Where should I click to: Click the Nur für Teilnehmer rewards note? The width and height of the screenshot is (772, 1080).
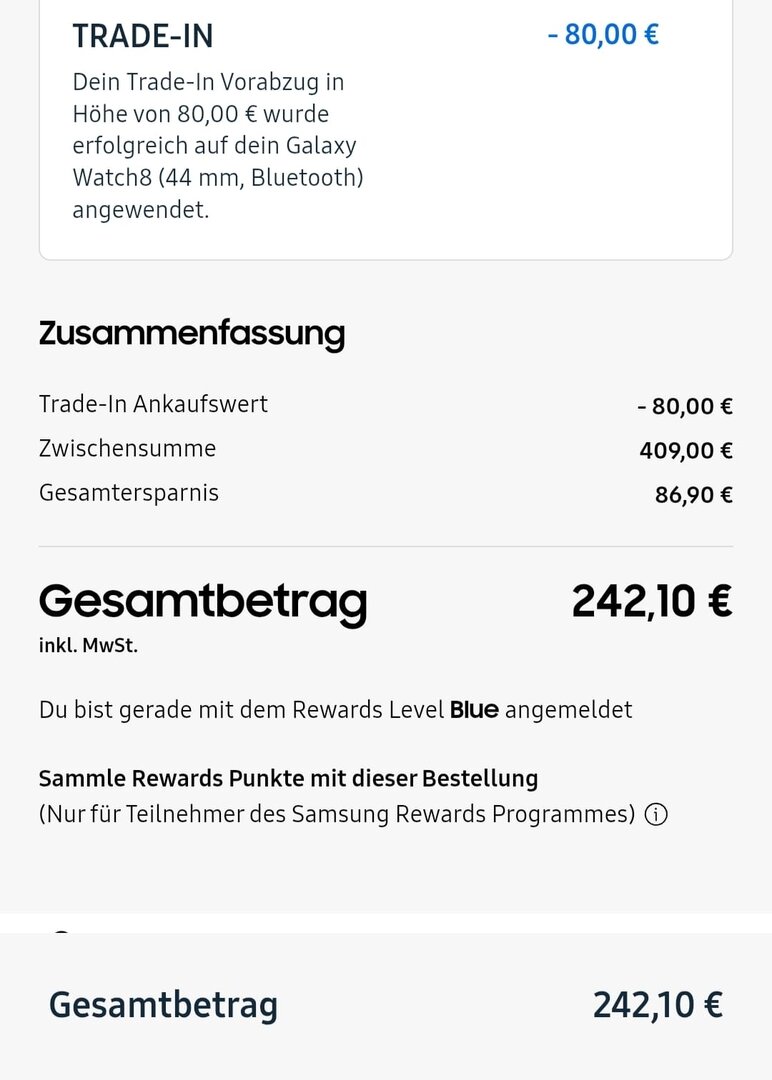point(337,814)
